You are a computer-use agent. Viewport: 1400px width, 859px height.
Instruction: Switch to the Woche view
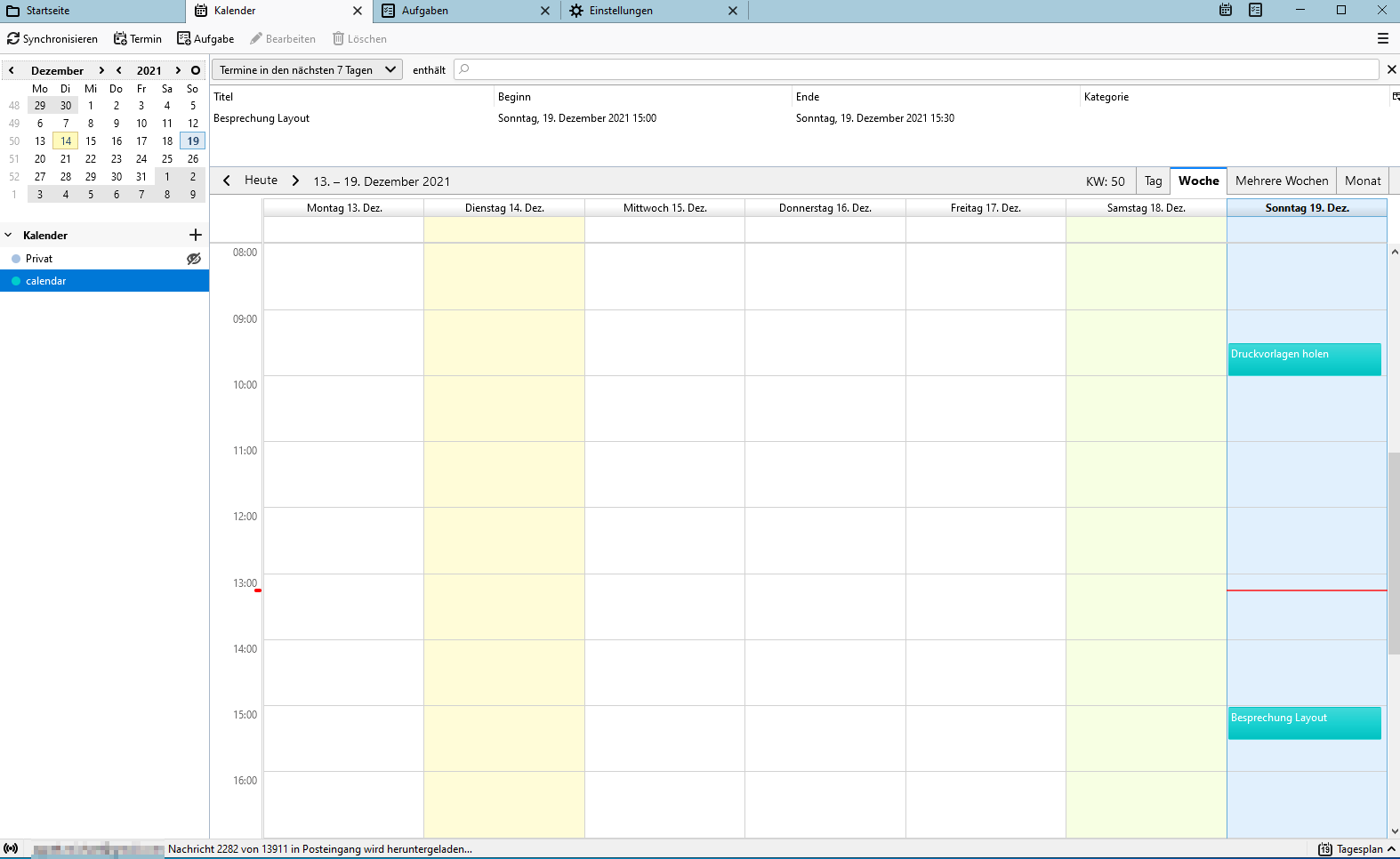pos(1199,181)
